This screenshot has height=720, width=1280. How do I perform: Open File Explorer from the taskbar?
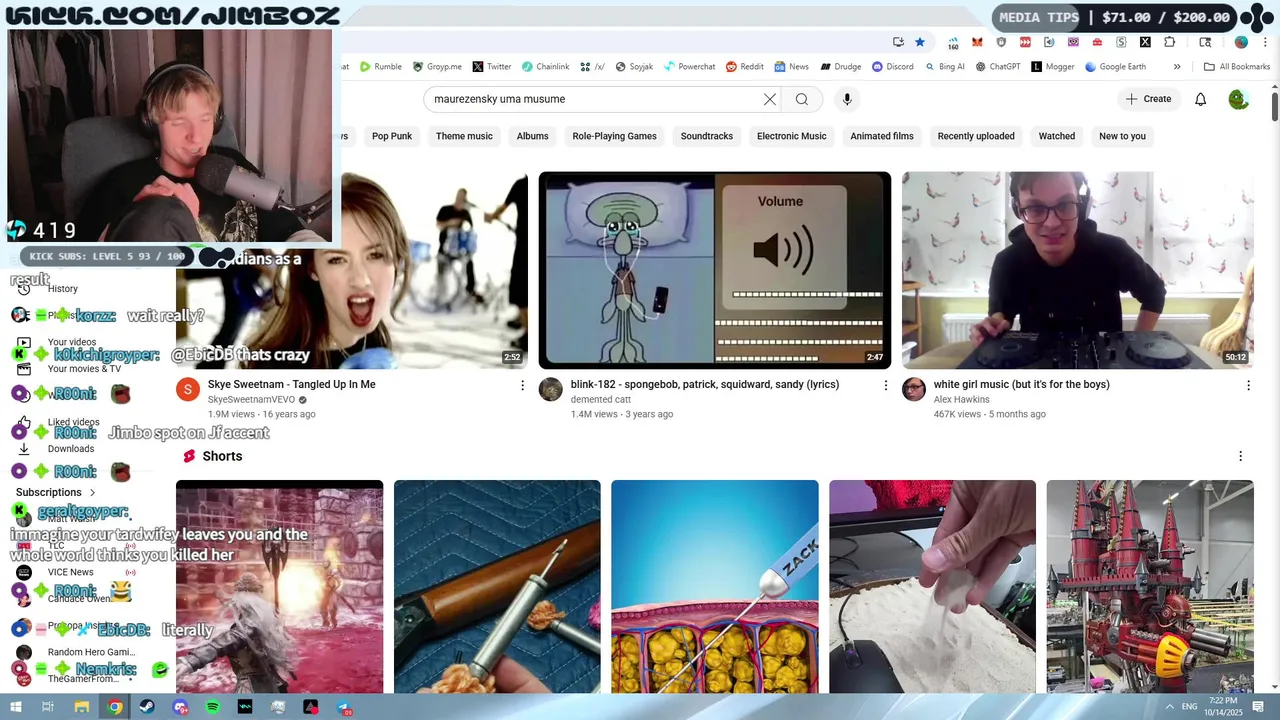point(82,707)
